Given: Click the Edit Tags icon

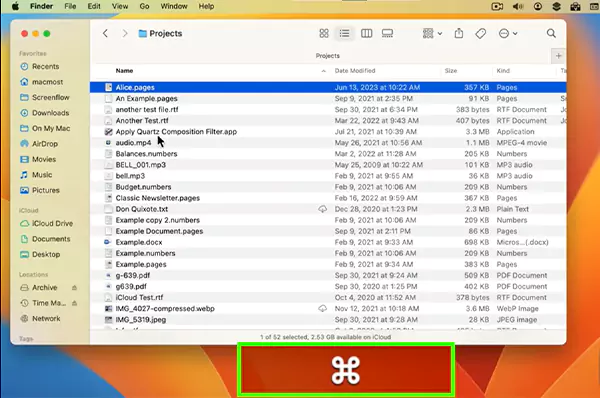Looking at the screenshot, I should pyautogui.click(x=481, y=34).
